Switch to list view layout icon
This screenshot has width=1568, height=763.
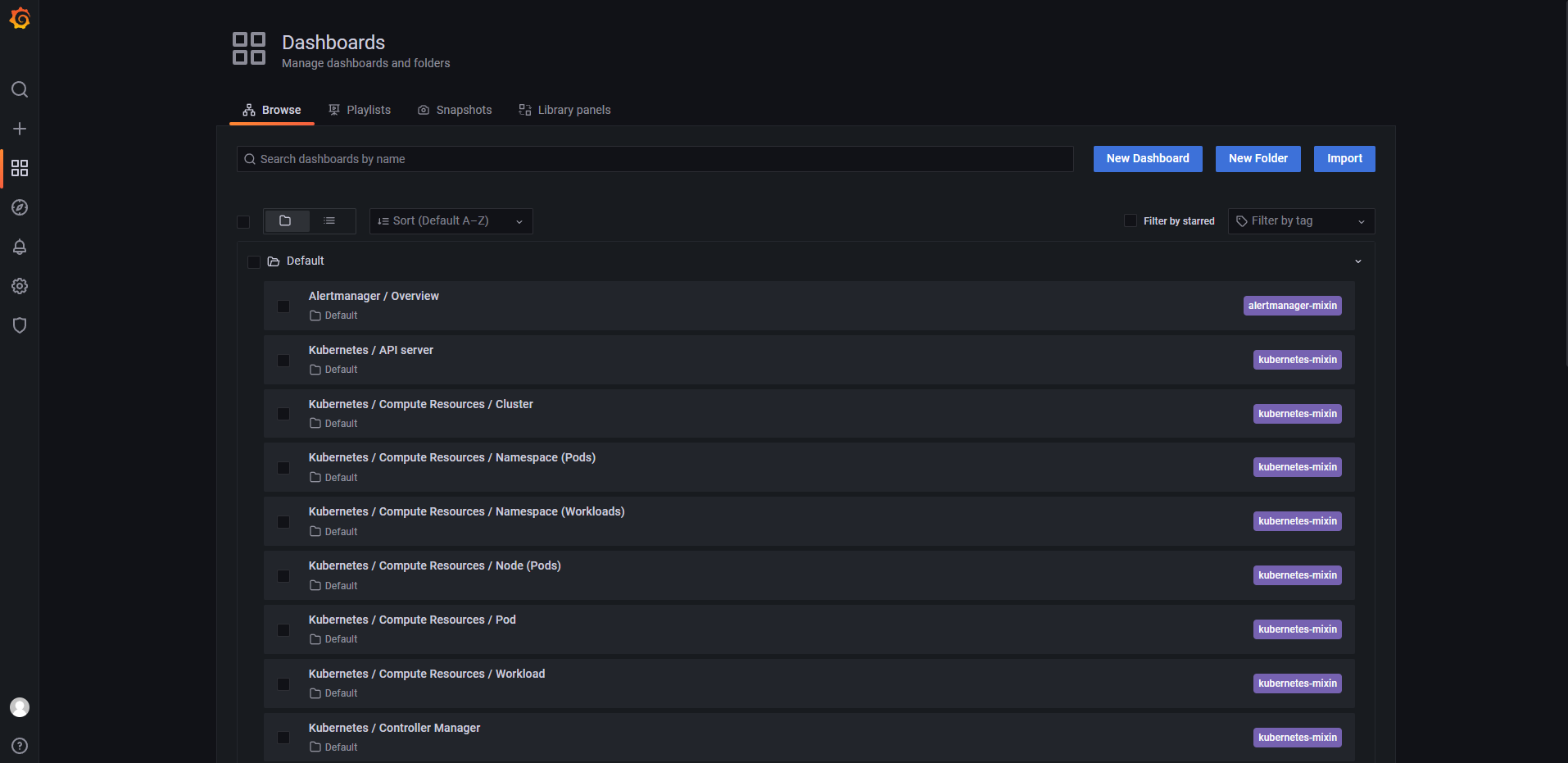pyautogui.click(x=330, y=221)
